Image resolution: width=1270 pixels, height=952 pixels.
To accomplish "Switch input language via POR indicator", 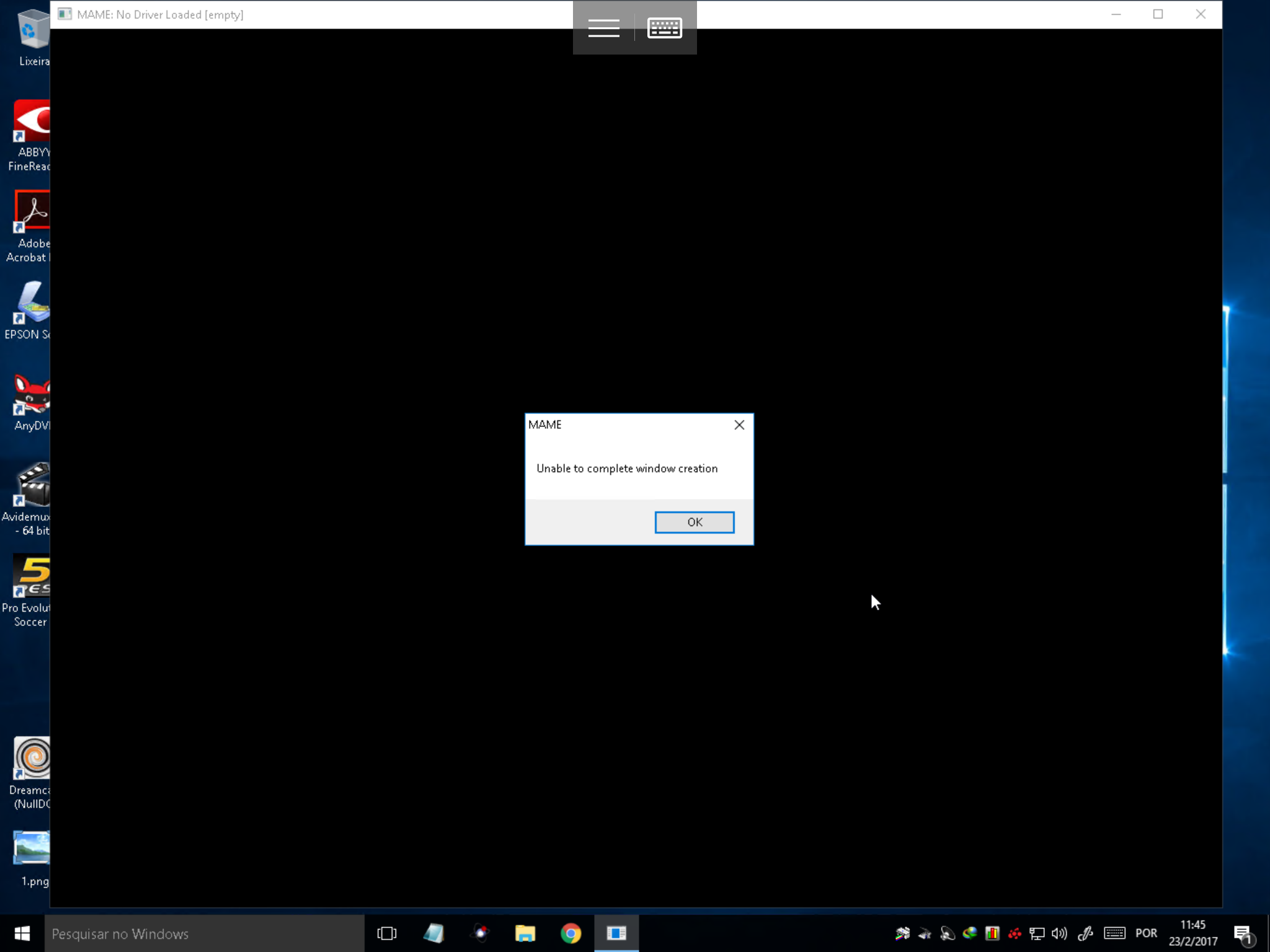I will tap(1145, 933).
